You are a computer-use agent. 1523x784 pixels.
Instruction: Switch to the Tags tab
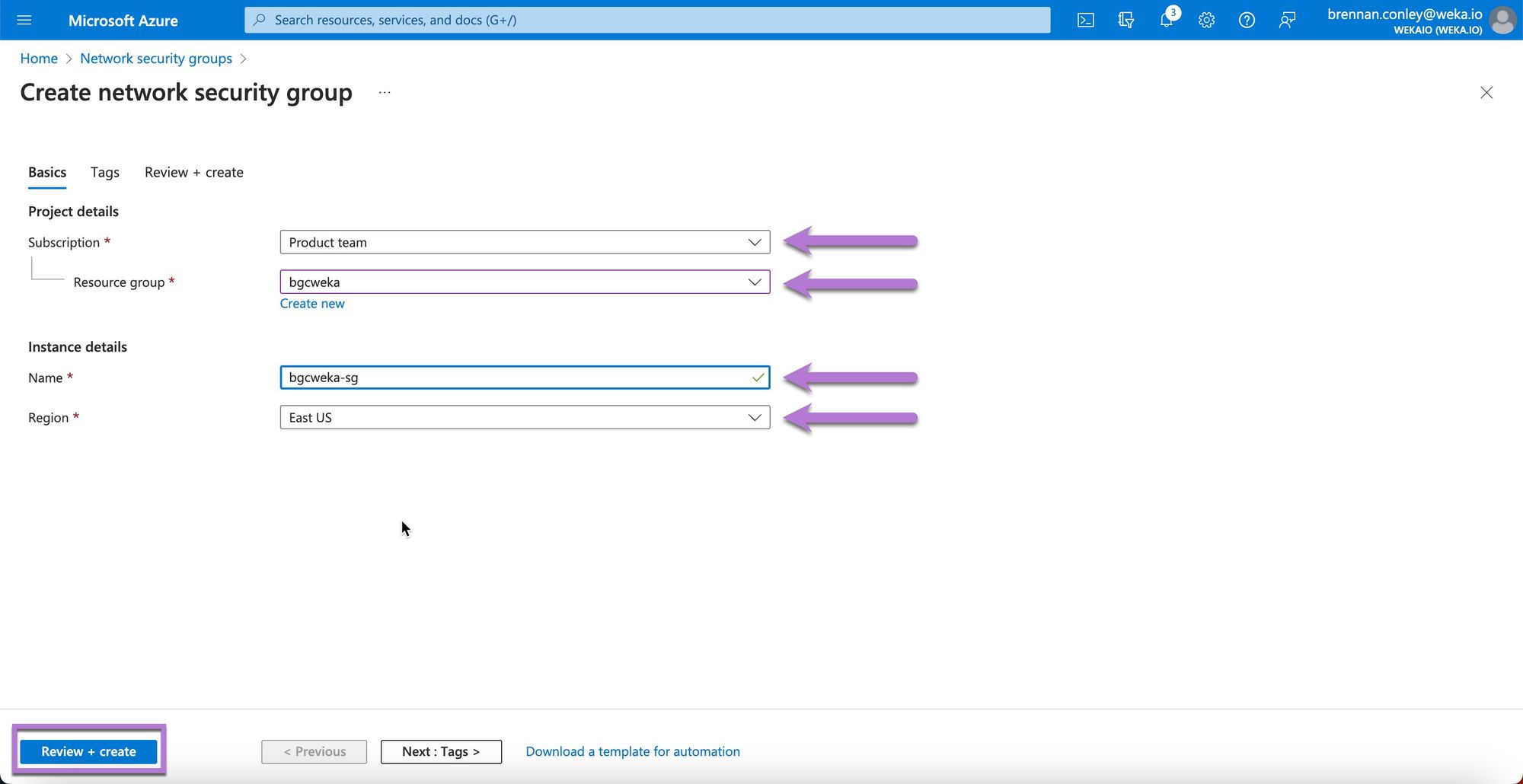(105, 173)
